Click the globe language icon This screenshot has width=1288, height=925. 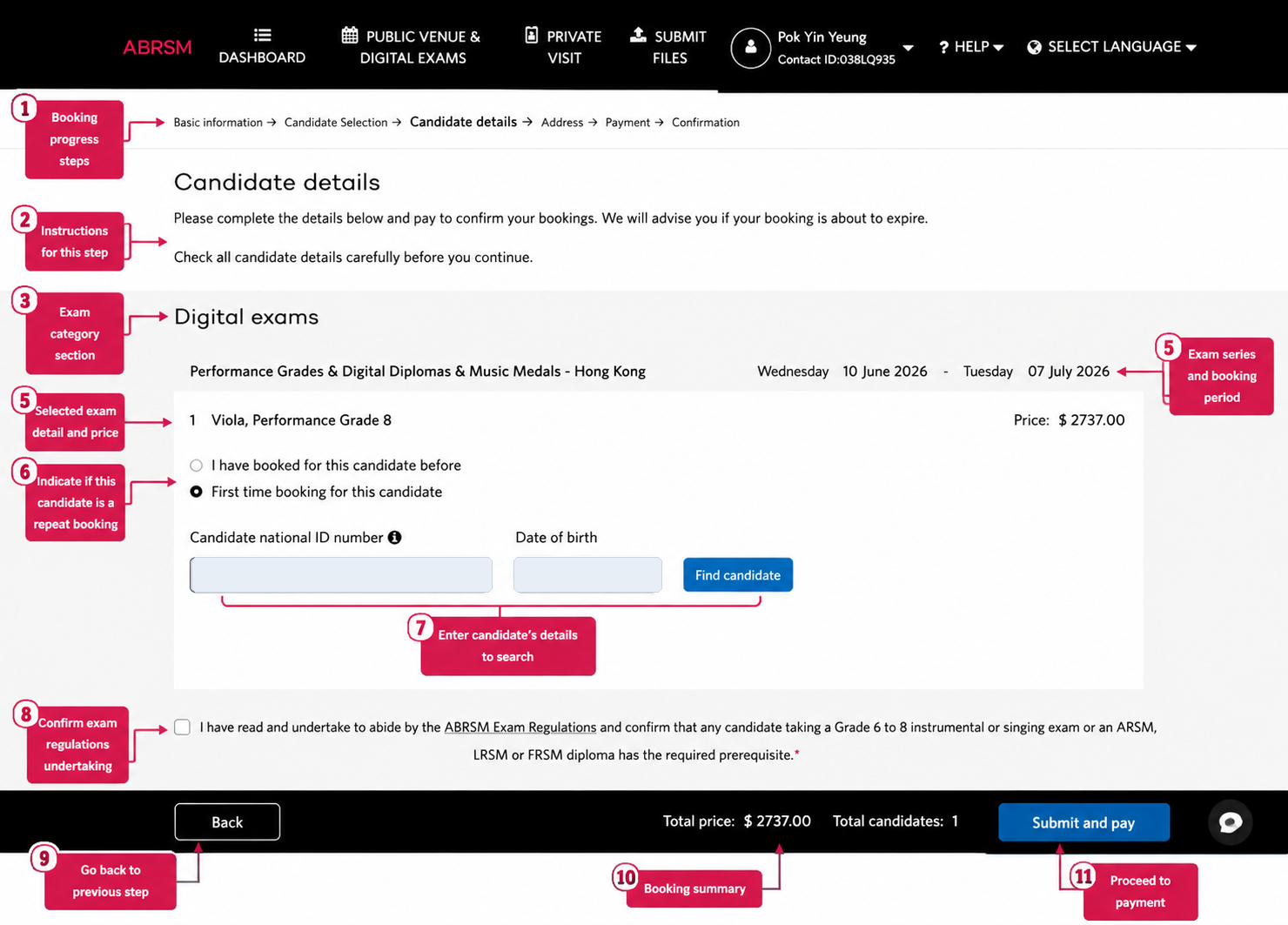click(x=1034, y=47)
